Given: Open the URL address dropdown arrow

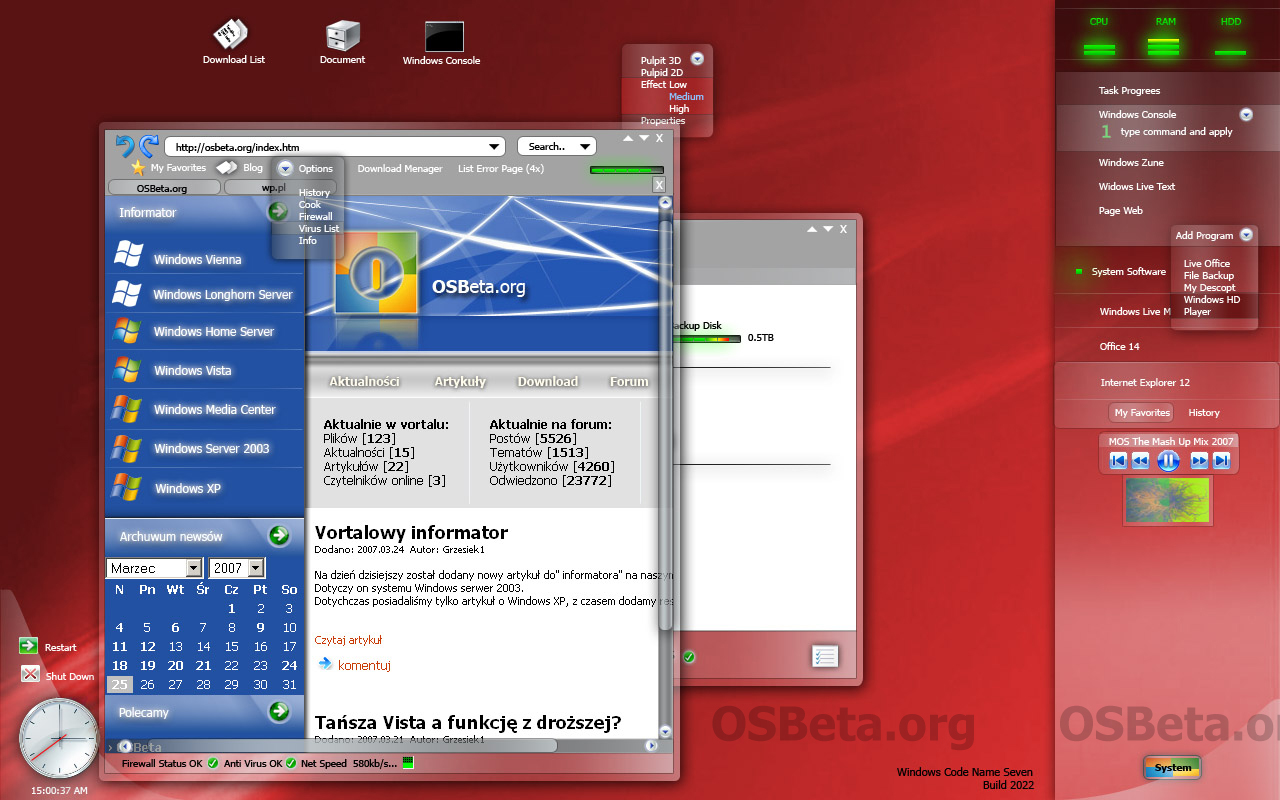Looking at the screenshot, I should click(494, 147).
